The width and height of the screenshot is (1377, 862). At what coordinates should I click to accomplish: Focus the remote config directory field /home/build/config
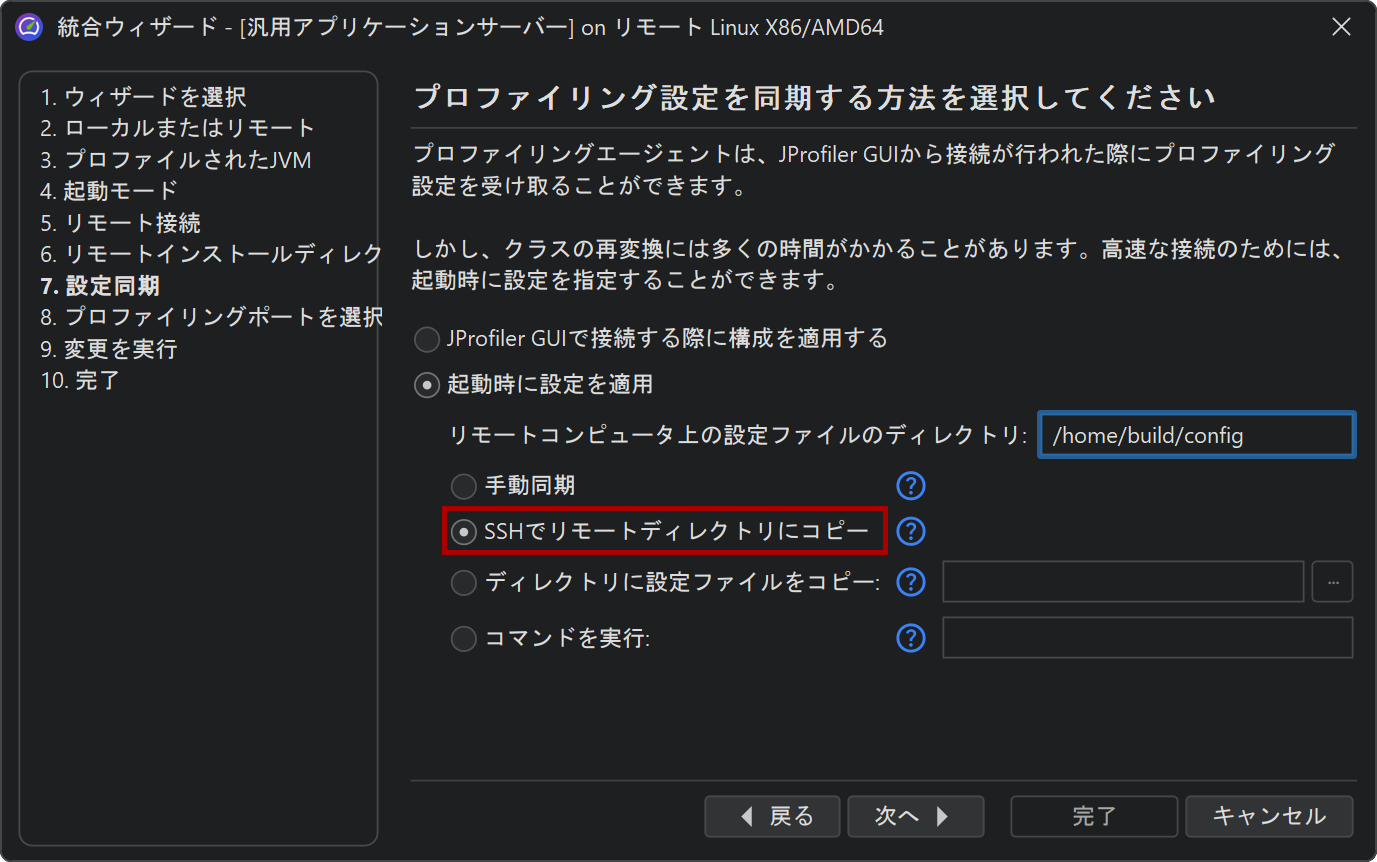pos(1197,436)
